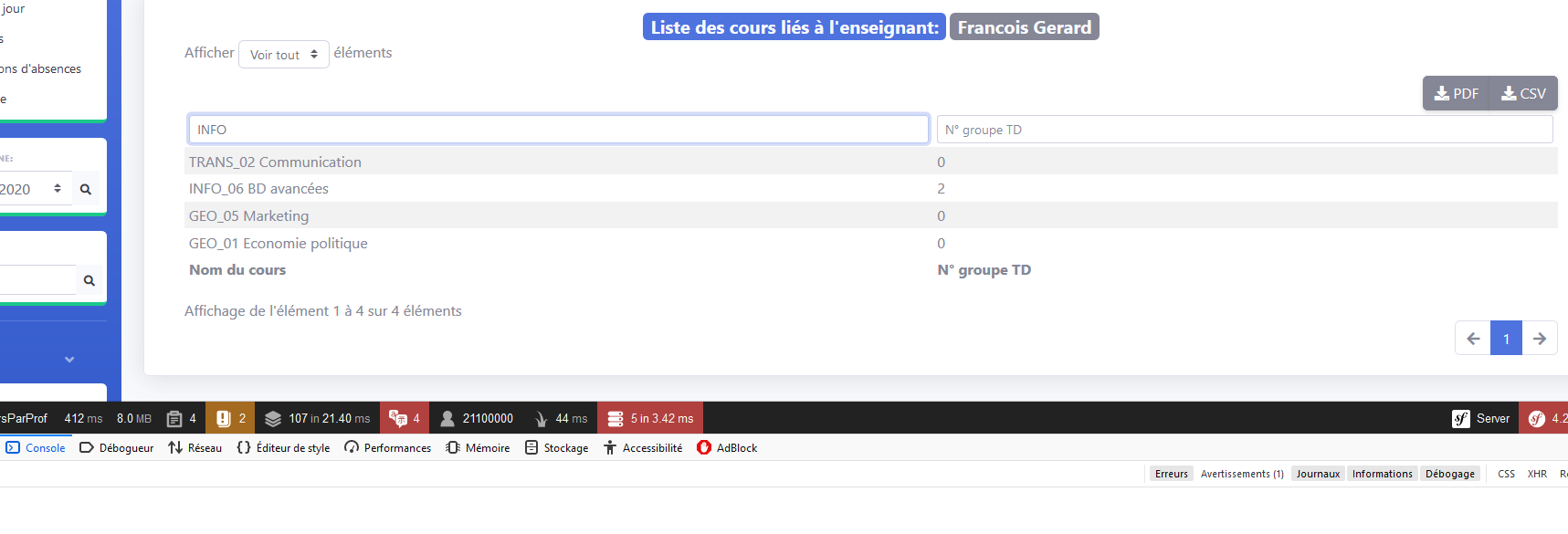Viewport: 1568px width, 534px height.
Task: Click the 412 ms request time indicator
Action: tap(83, 418)
